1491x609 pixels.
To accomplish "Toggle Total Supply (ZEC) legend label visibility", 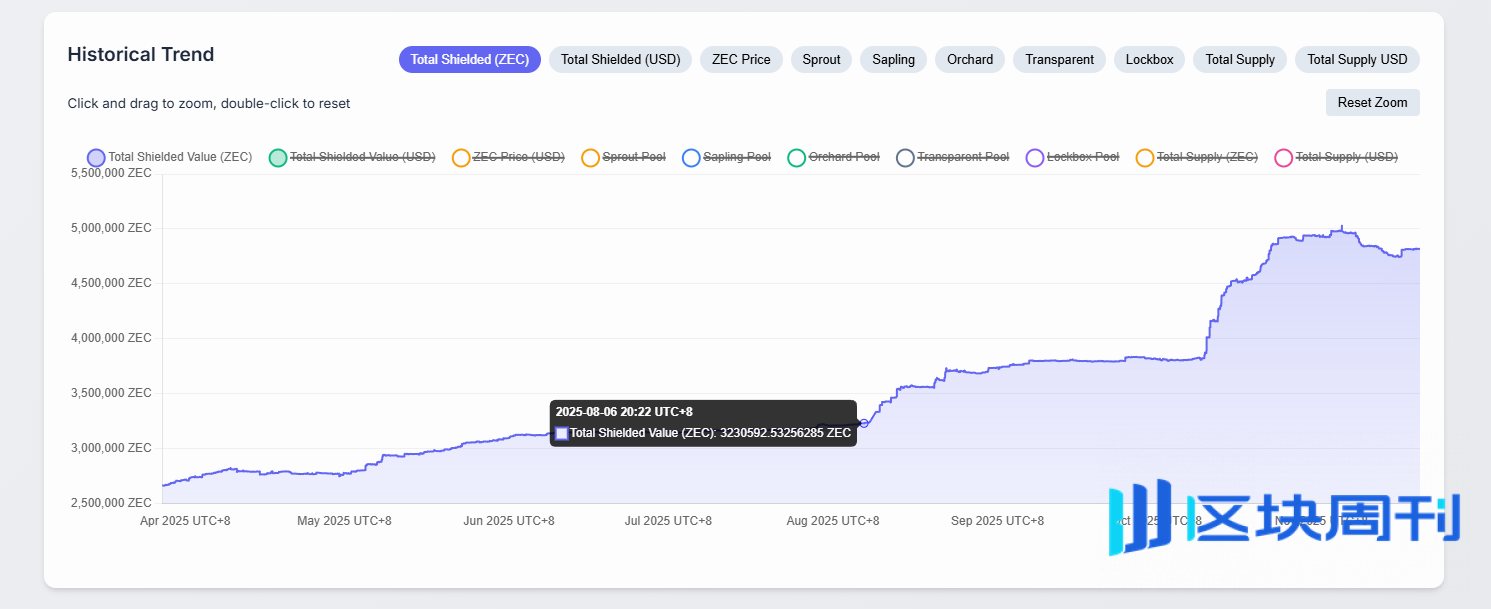I will [1206, 157].
